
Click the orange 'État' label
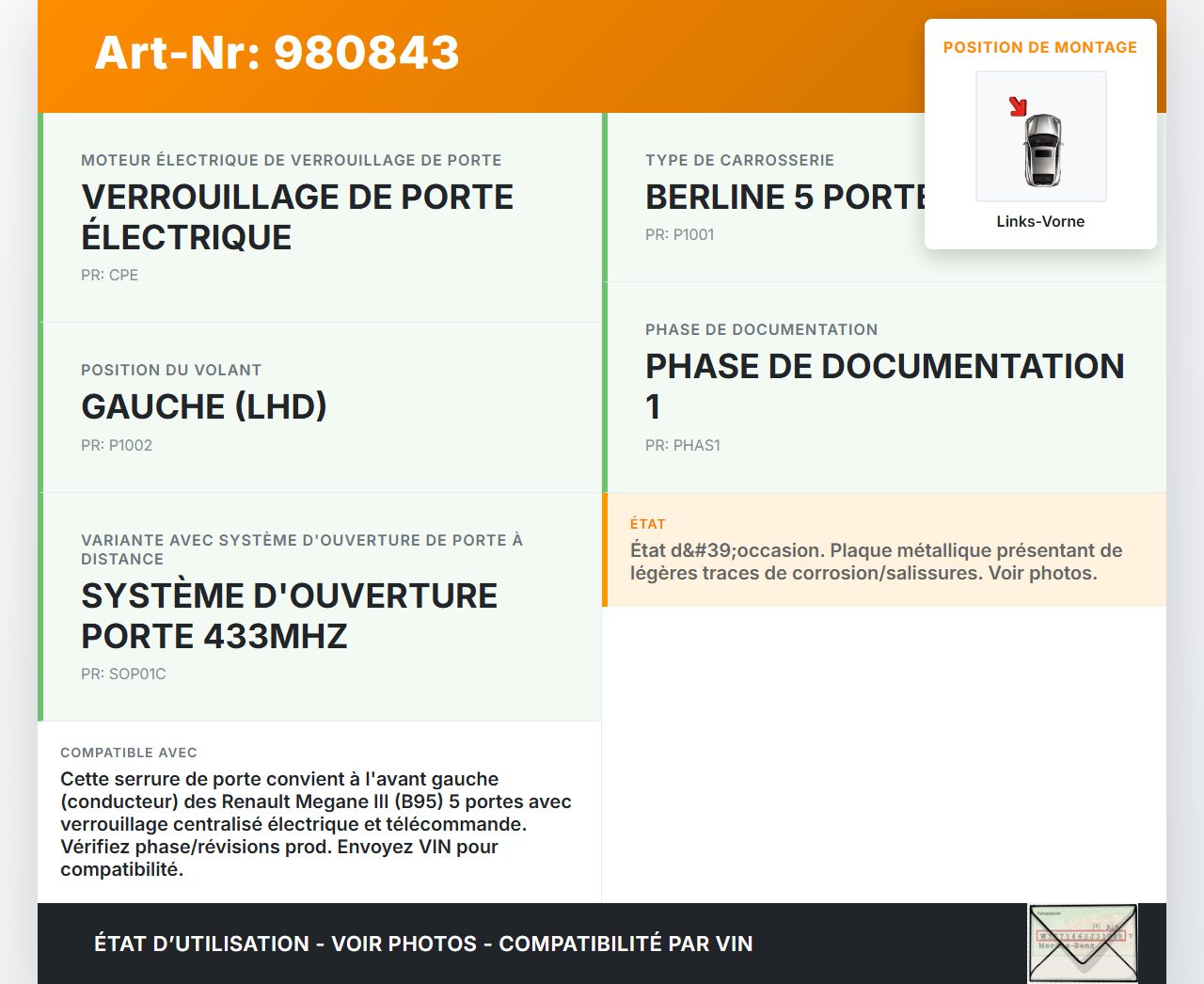[647, 524]
